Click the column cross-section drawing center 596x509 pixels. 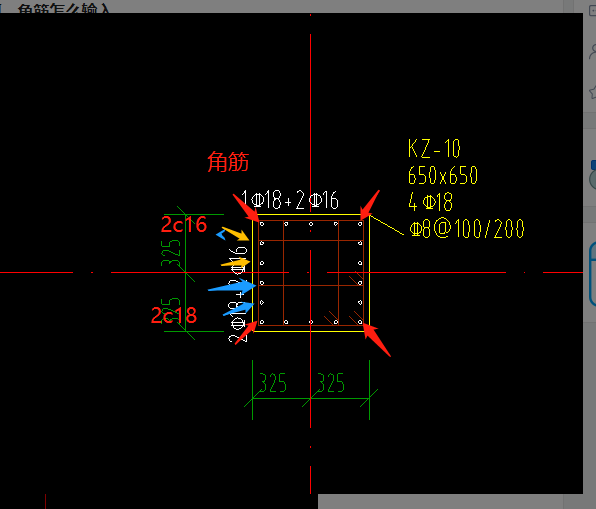point(311,273)
